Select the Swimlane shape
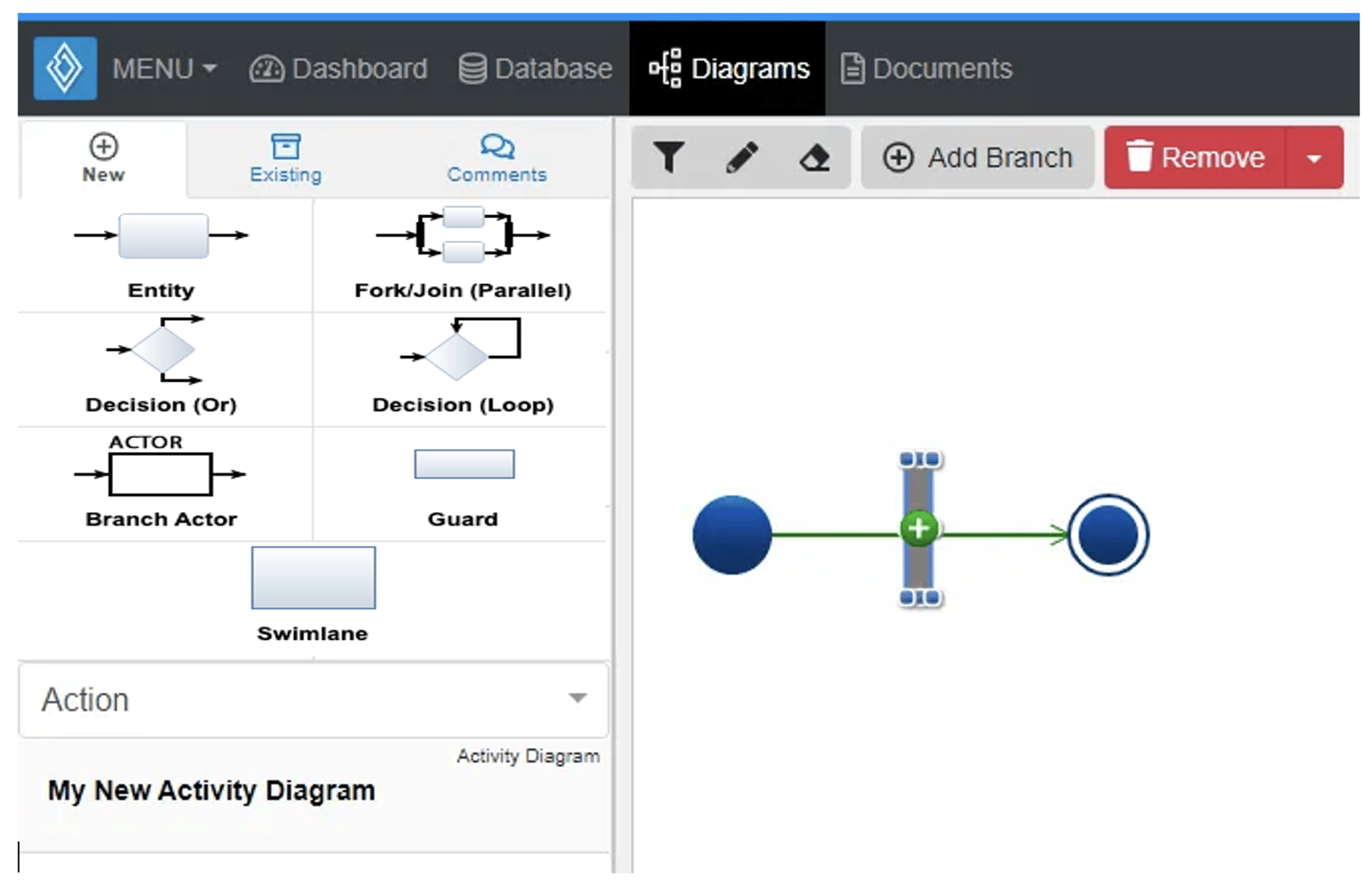The height and width of the screenshot is (887, 1372). tap(312, 578)
